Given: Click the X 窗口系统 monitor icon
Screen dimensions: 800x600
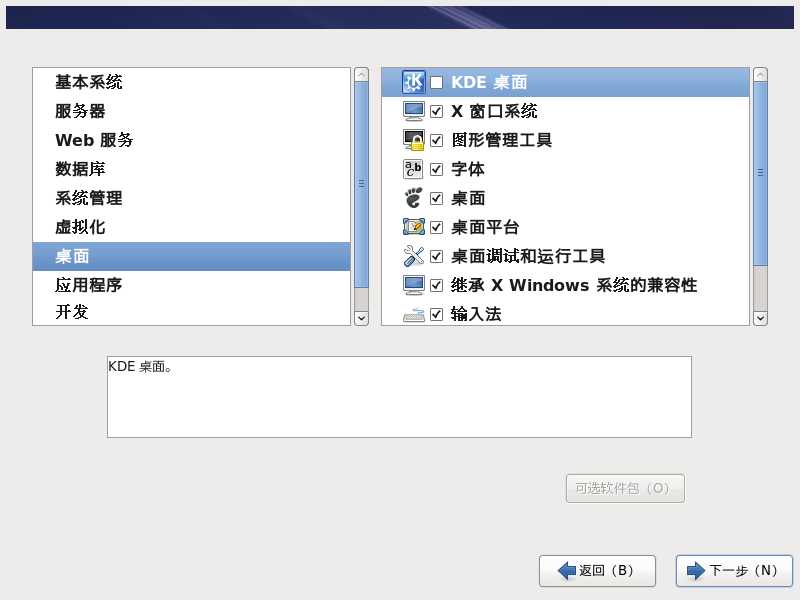Looking at the screenshot, I should point(413,111).
